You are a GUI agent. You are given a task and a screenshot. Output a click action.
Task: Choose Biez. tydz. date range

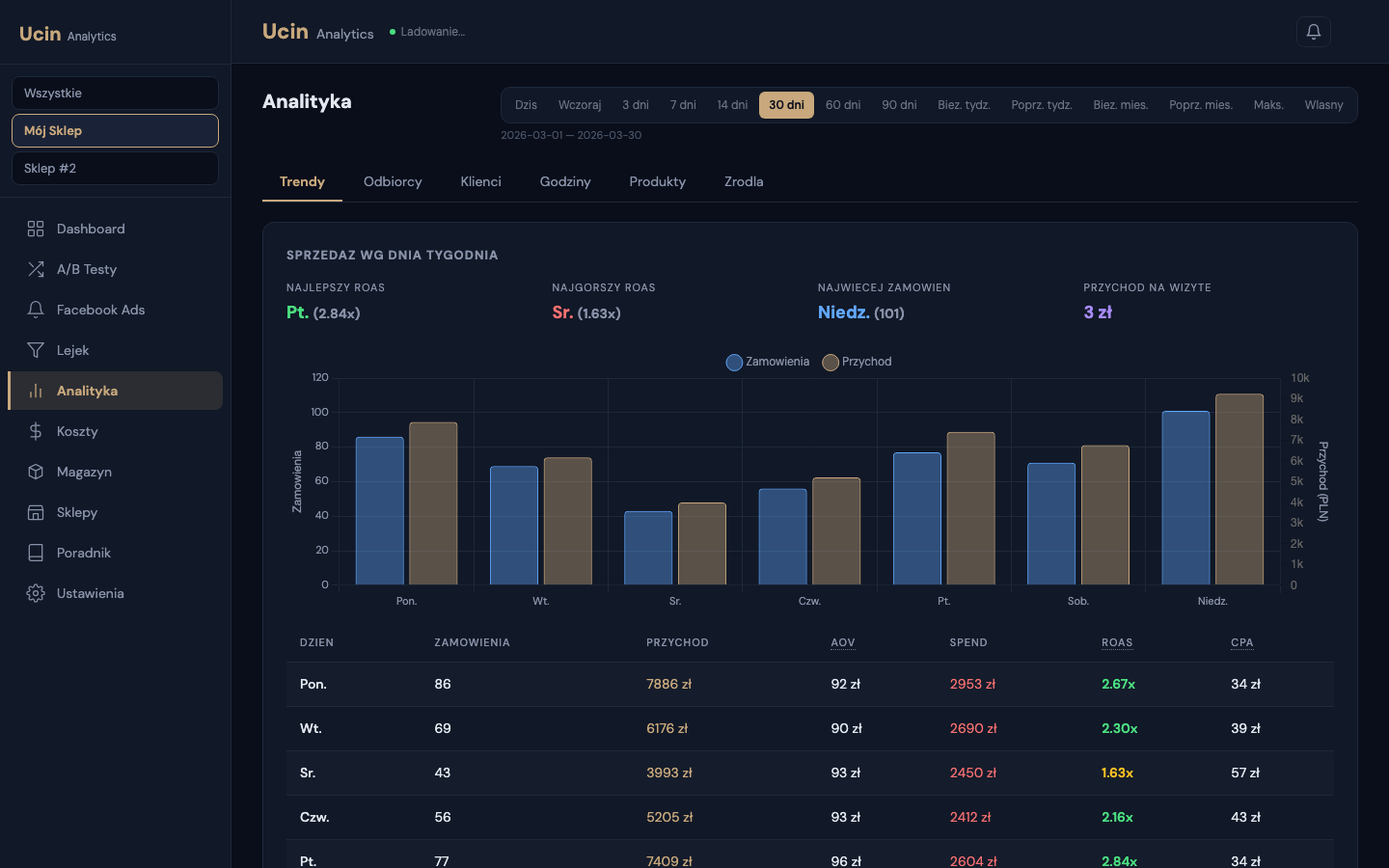pos(964,105)
